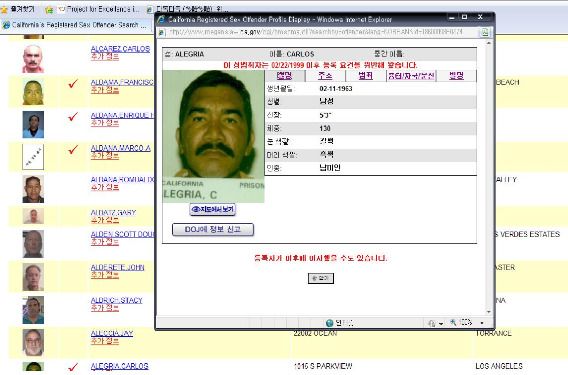Screen dimensions: 568x375
Task: Click the weight value 130
Action: (325, 128)
